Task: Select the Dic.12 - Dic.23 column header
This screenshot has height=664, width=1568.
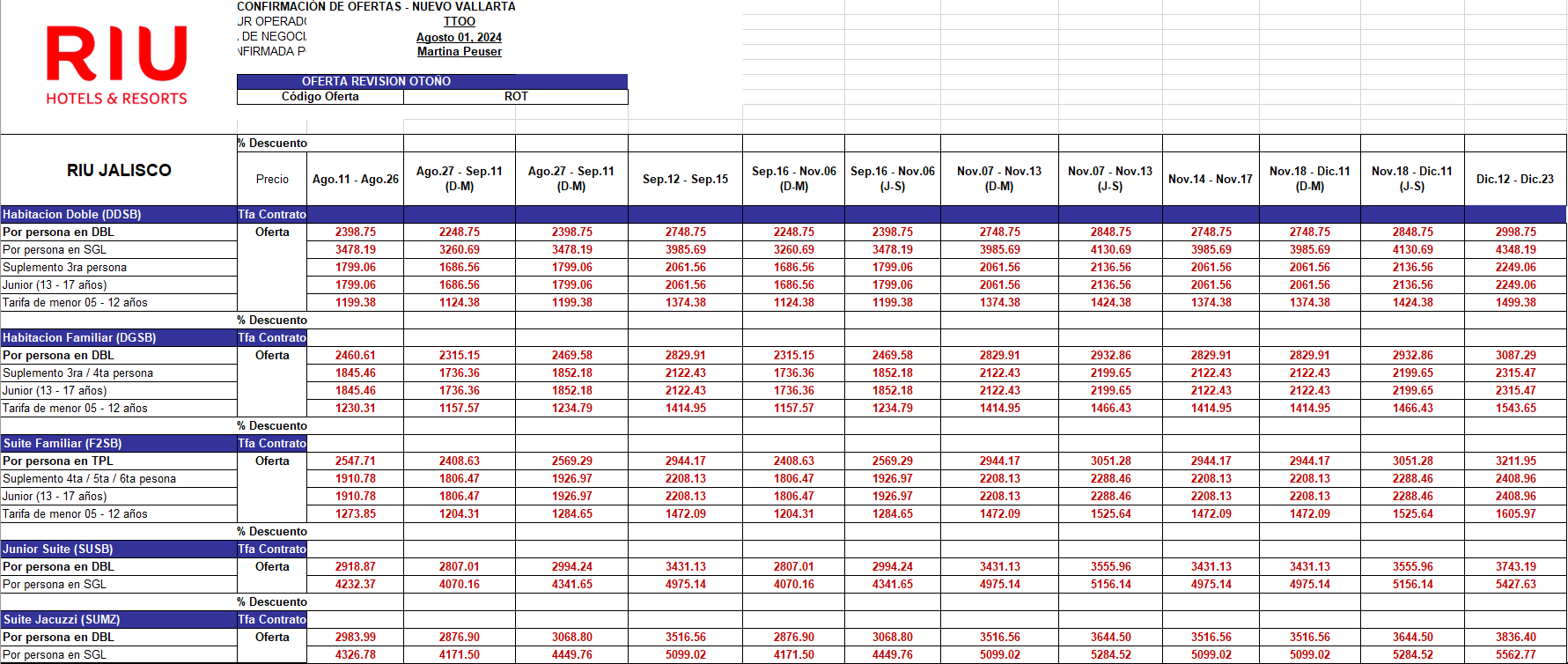Action: [x=1515, y=179]
